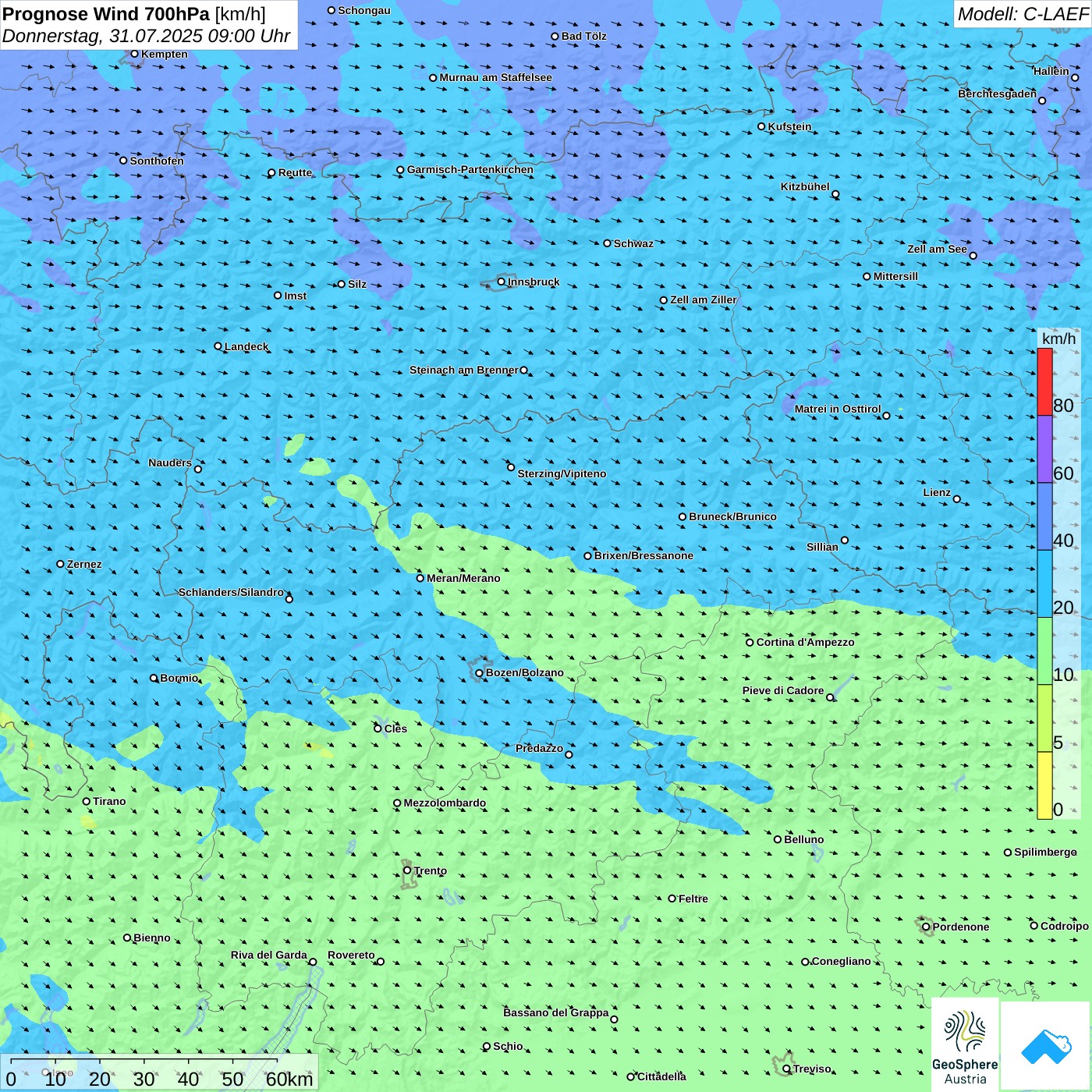The image size is (1092, 1092).
Task: Select the cyan legend segment between 20 and 40
Action: tap(1044, 584)
